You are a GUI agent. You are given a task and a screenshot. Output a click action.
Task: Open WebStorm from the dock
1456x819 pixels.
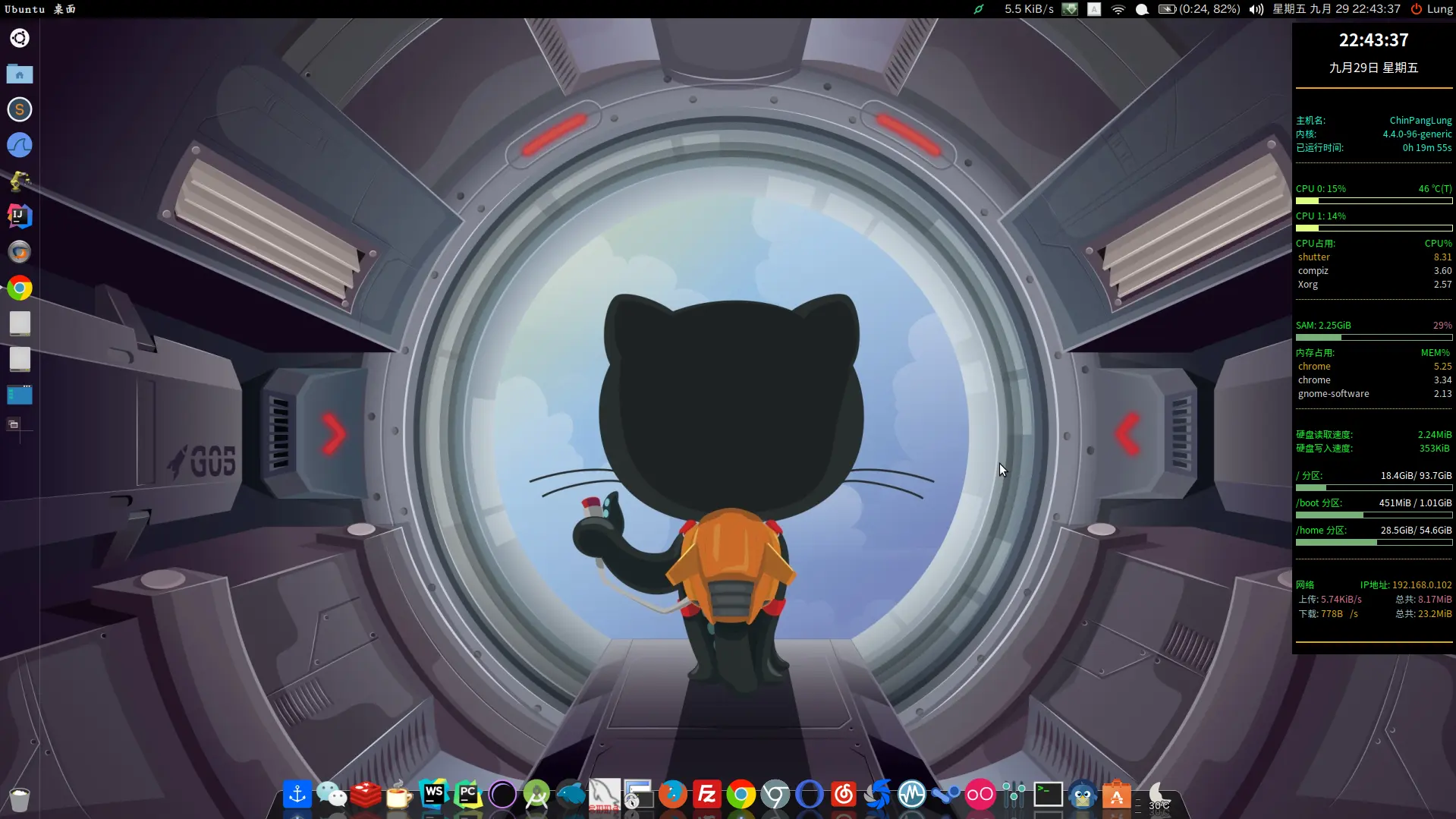pyautogui.click(x=434, y=795)
